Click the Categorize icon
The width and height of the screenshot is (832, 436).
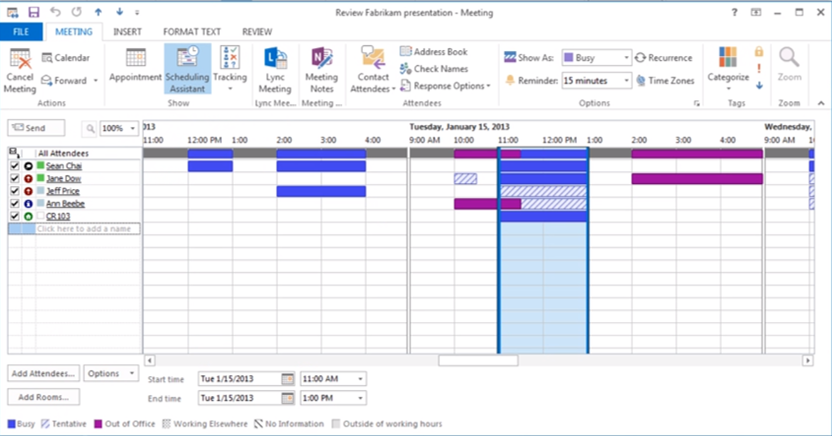[x=728, y=57]
